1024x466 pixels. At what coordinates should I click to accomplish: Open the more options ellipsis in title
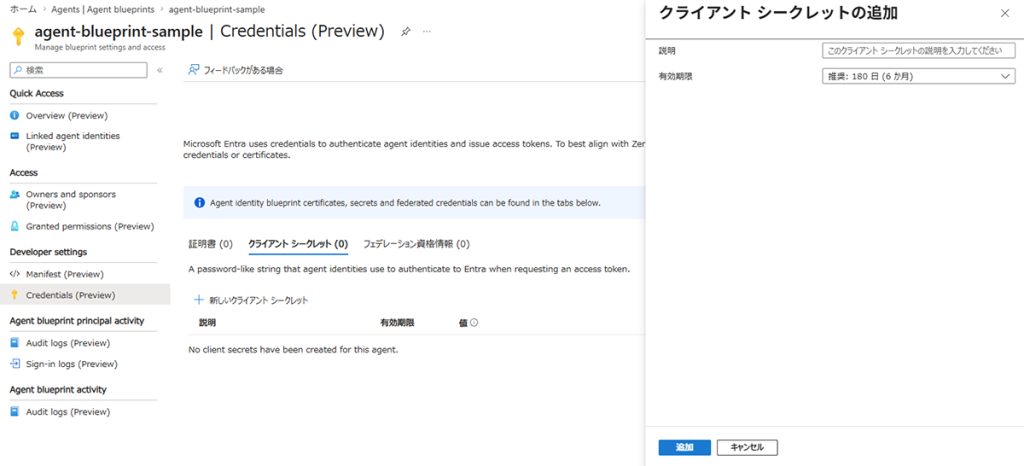click(426, 31)
